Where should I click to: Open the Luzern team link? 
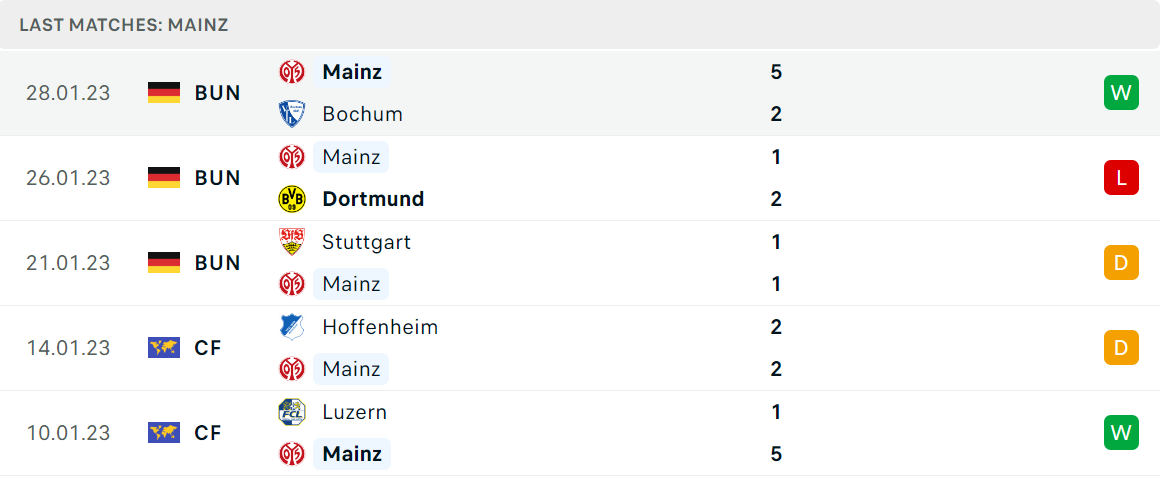point(355,412)
